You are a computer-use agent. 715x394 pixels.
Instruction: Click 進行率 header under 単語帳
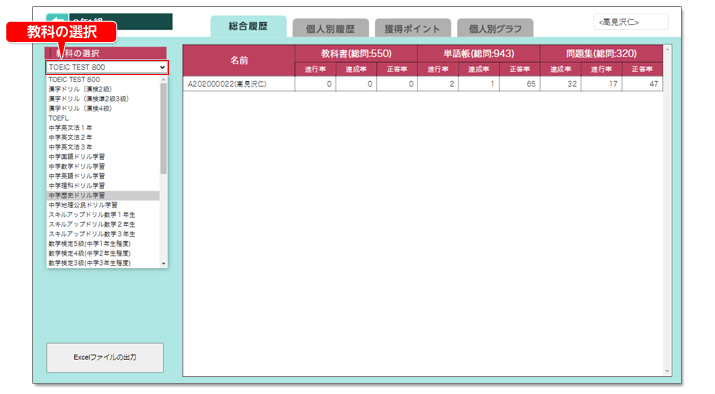tap(438, 69)
